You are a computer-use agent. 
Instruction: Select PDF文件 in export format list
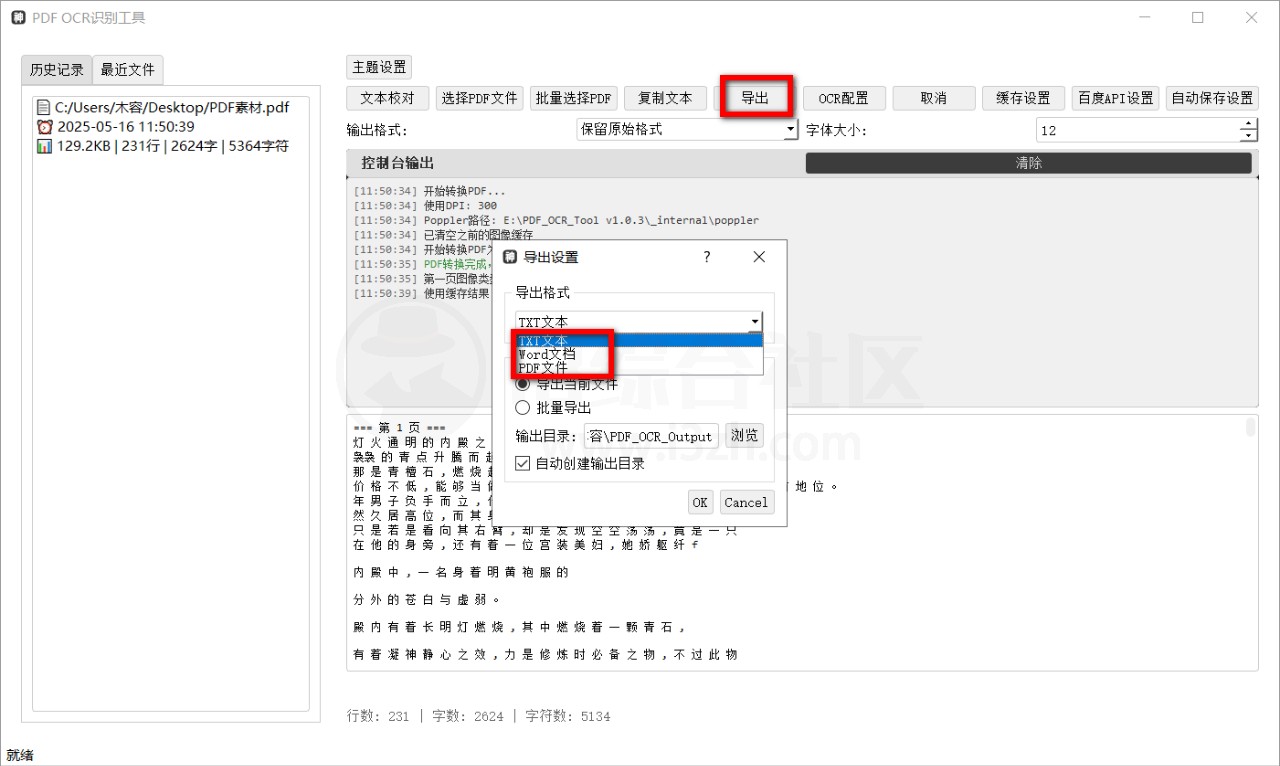(x=639, y=368)
